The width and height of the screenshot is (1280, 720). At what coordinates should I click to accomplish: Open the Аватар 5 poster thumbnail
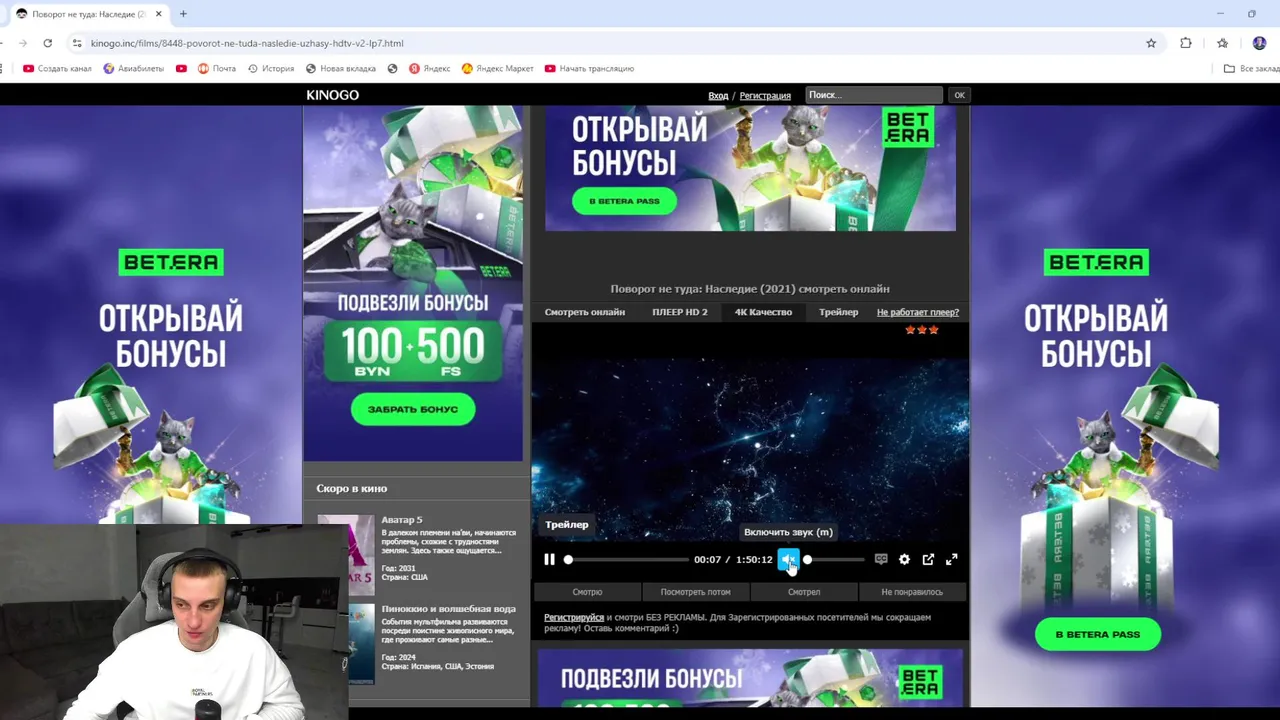[346, 554]
